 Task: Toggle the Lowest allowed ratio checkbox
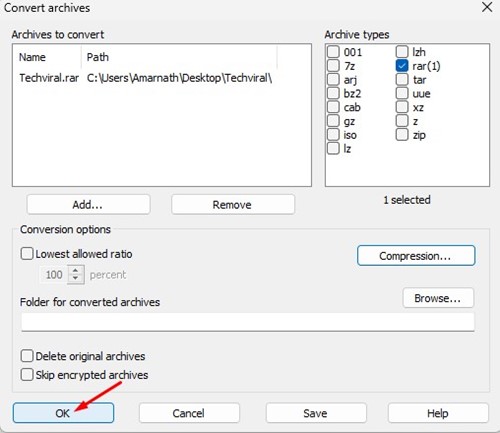coord(27,254)
